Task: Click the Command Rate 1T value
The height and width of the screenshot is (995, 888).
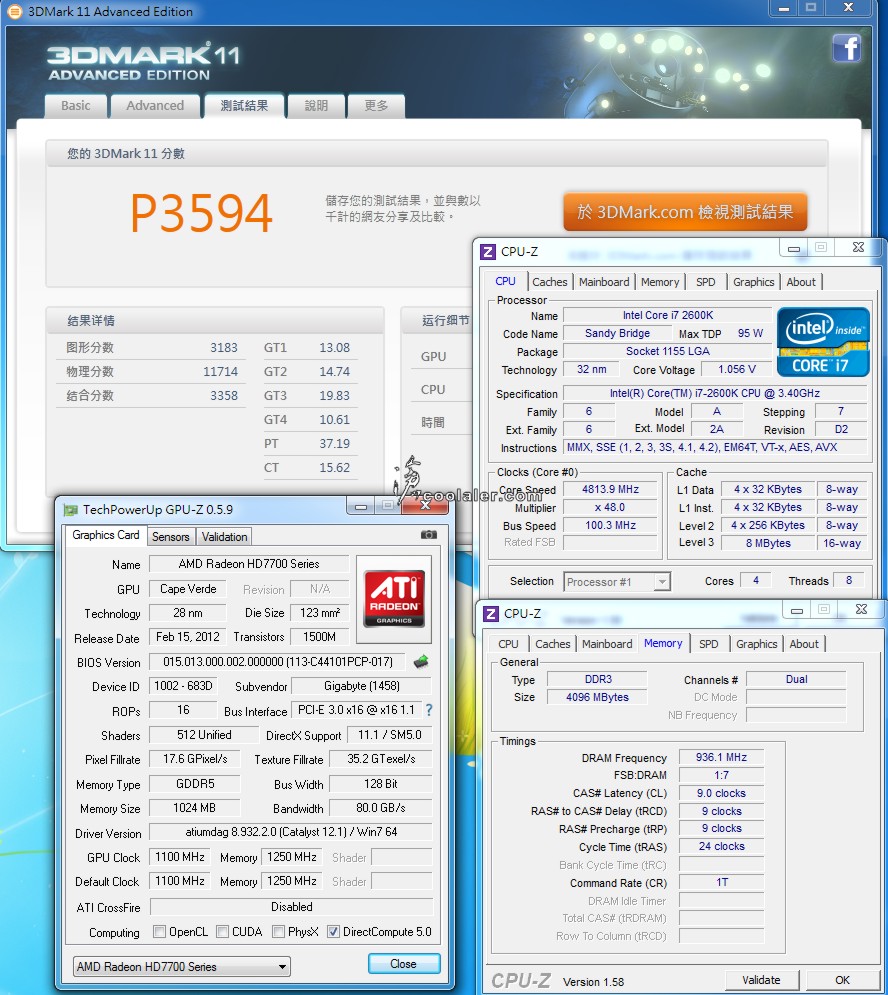Action: 721,882
